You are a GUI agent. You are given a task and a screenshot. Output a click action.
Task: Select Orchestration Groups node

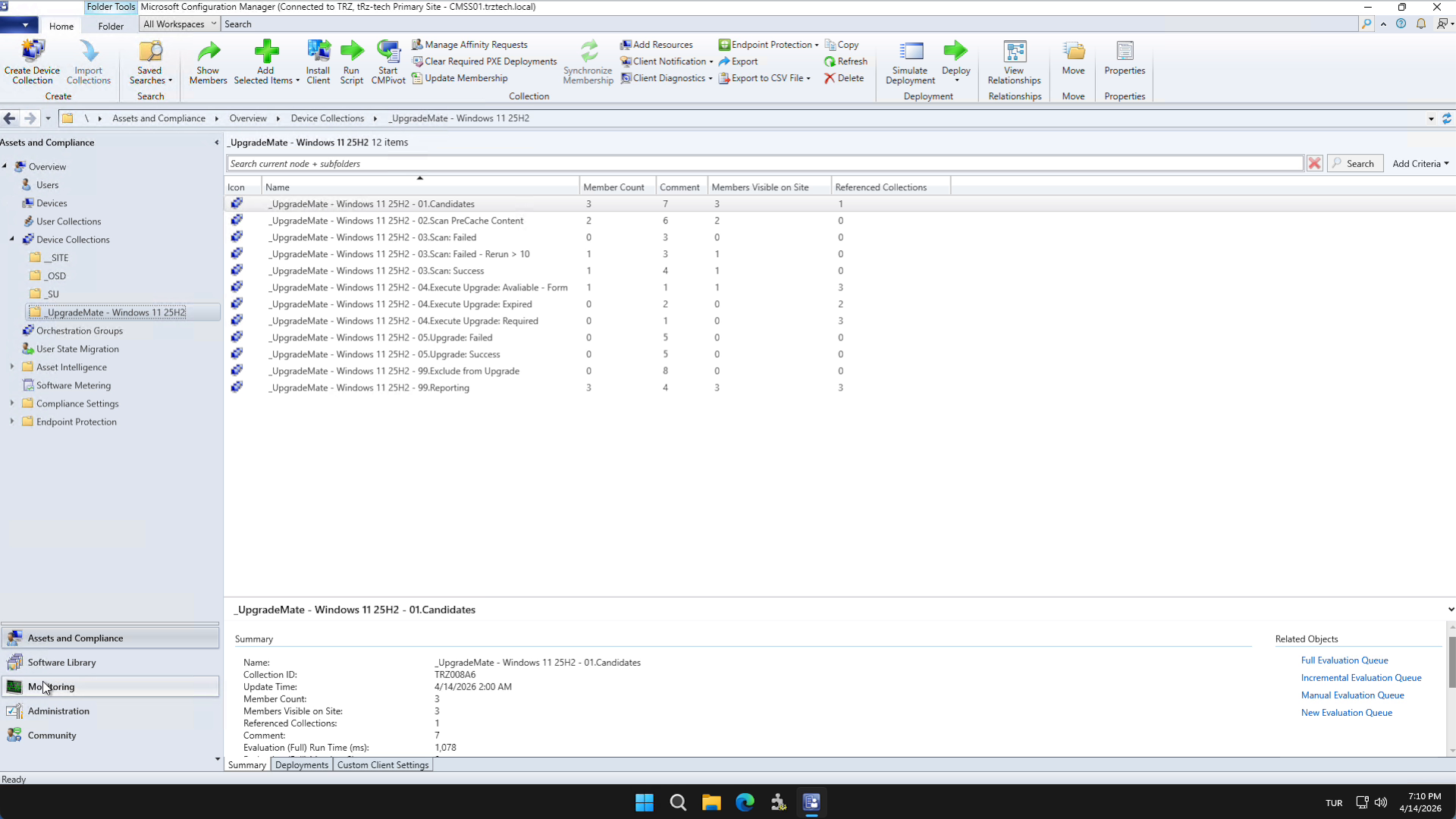click(x=79, y=331)
